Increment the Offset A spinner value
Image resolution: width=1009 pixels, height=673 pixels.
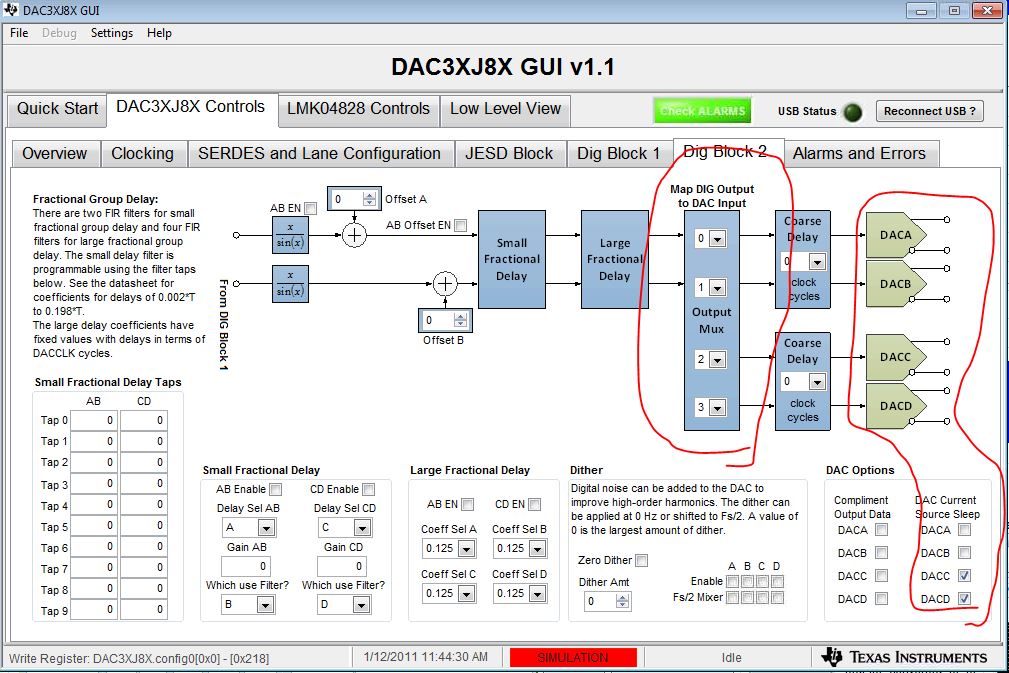[x=369, y=196]
